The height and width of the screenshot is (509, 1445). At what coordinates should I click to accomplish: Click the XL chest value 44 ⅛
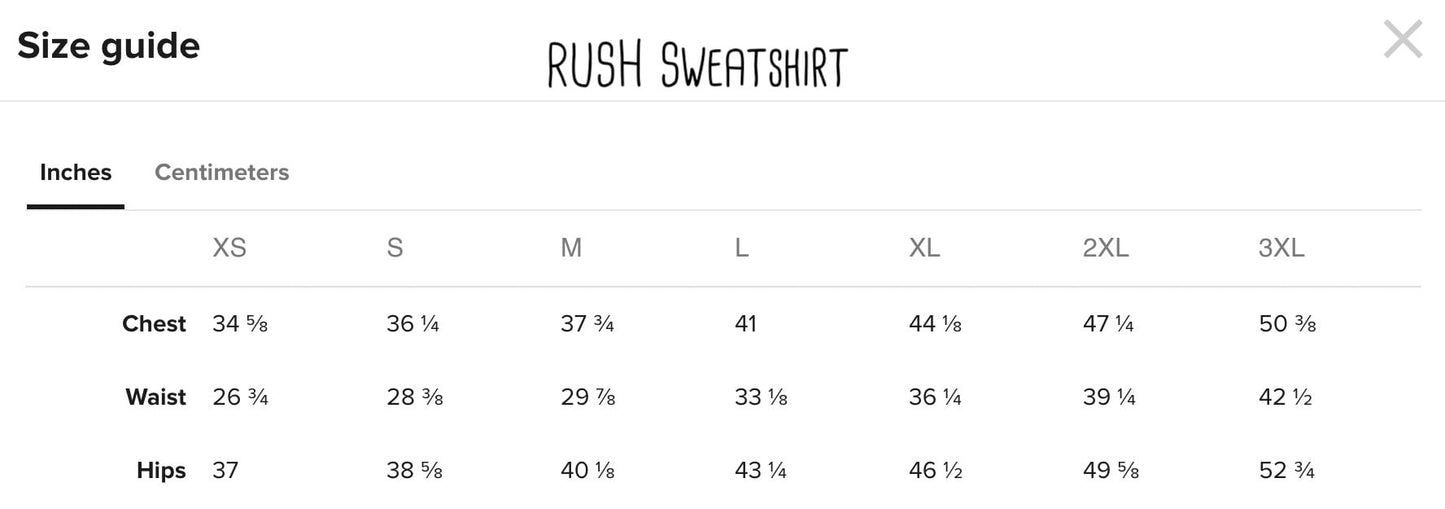[x=935, y=324]
